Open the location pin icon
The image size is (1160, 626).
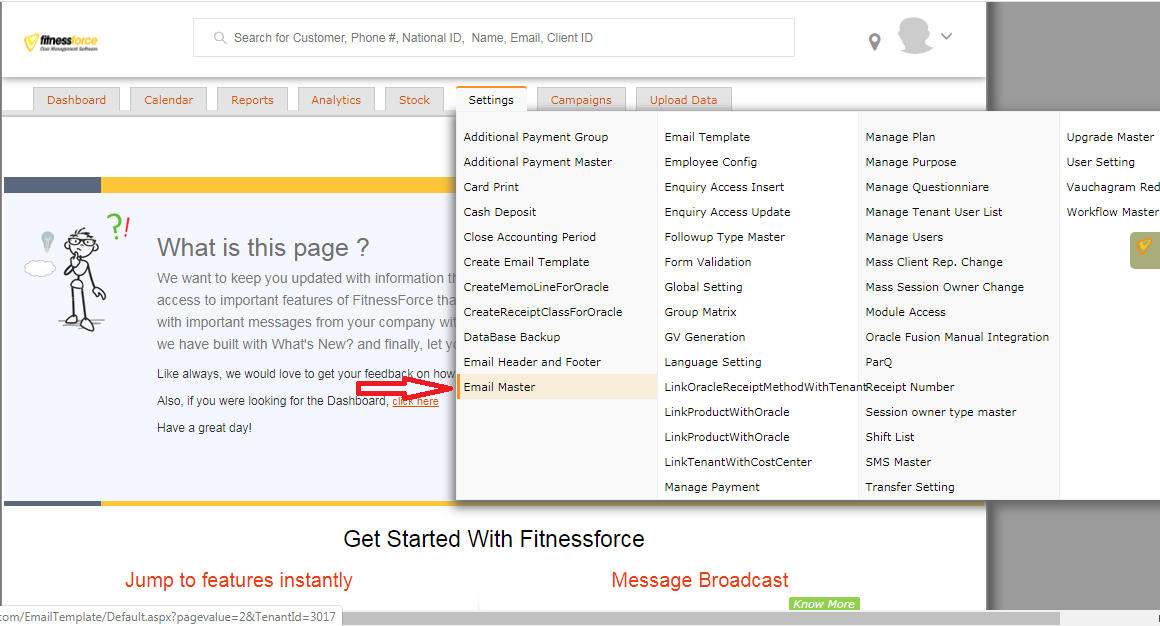(874, 42)
